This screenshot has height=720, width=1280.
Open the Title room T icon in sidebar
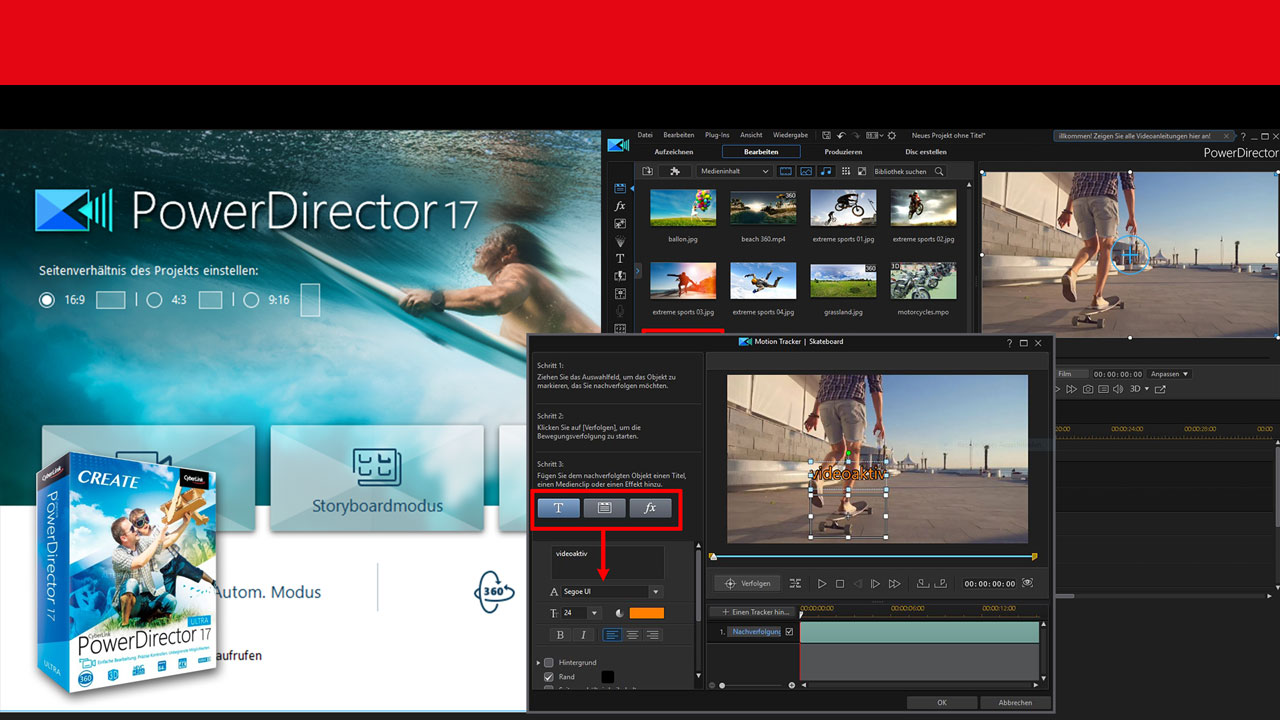pos(620,258)
